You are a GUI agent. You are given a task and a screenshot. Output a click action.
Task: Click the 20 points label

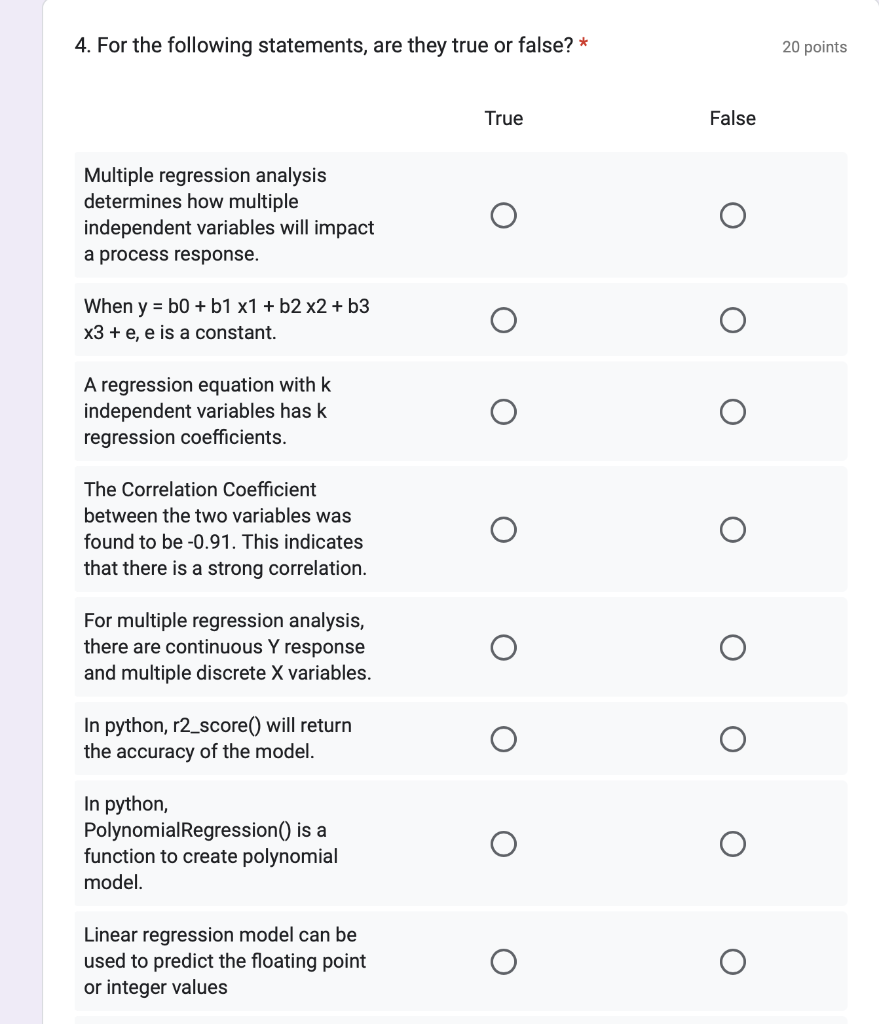pyautogui.click(x=814, y=47)
